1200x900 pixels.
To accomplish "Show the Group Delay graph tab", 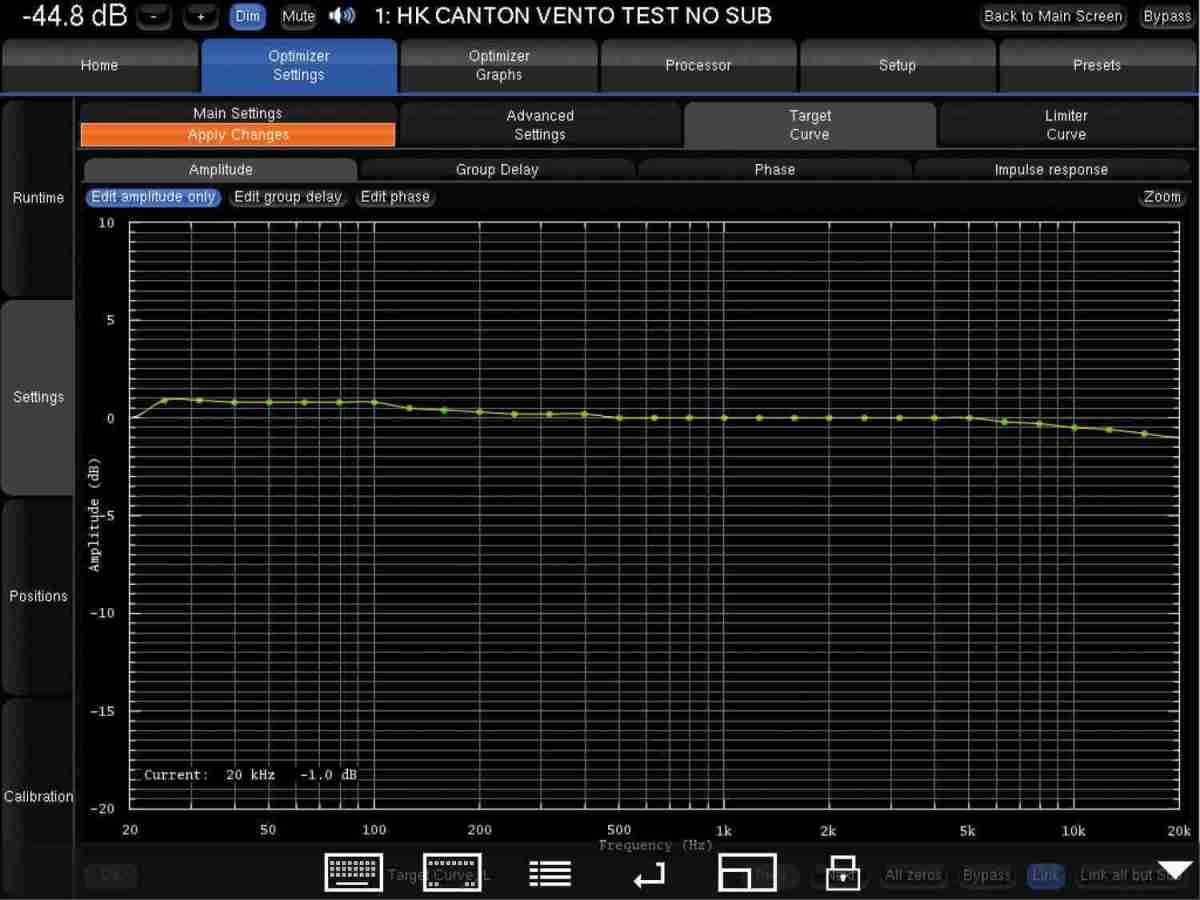I will 497,170.
